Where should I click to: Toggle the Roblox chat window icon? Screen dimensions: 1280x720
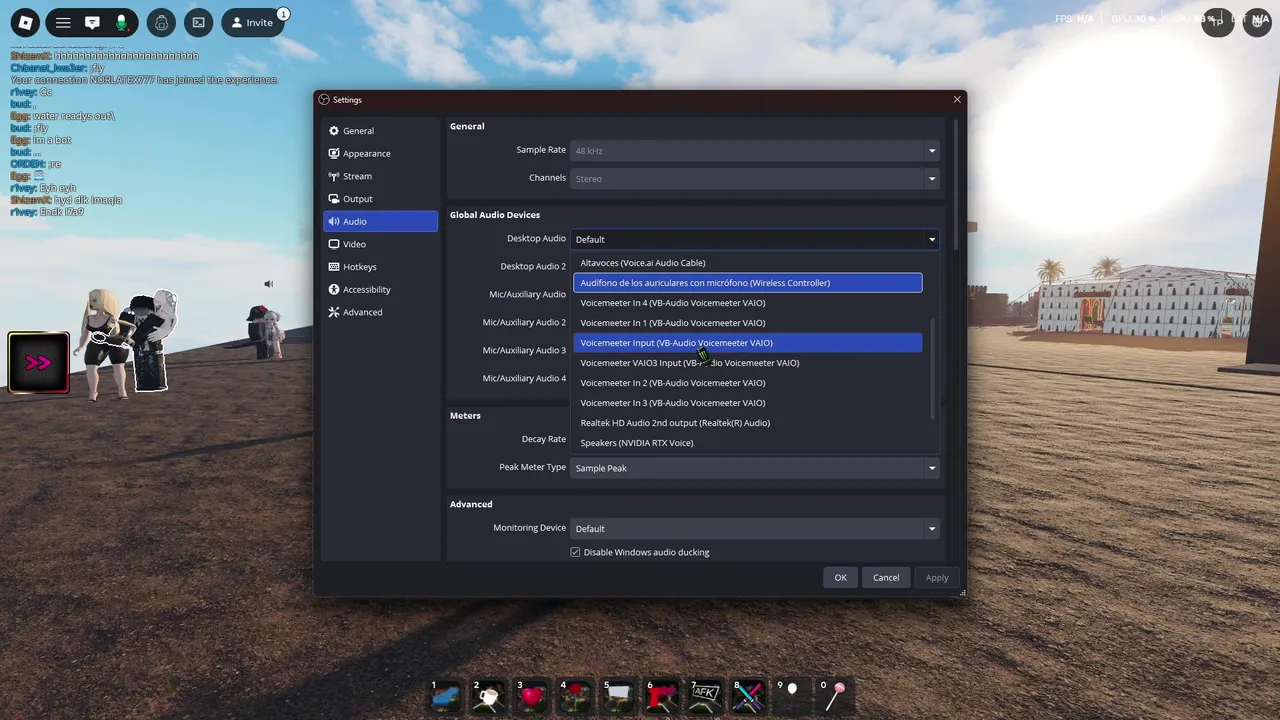point(92,22)
